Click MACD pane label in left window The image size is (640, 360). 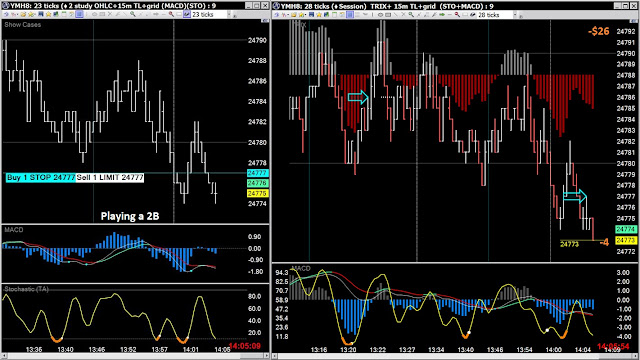click(14, 230)
